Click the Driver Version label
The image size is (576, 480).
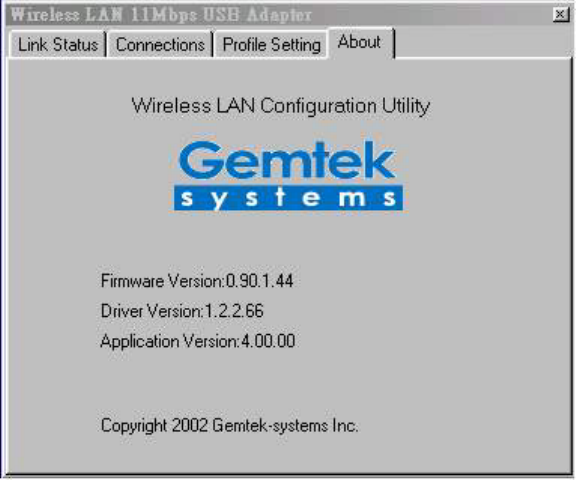pyautogui.click(x=152, y=311)
